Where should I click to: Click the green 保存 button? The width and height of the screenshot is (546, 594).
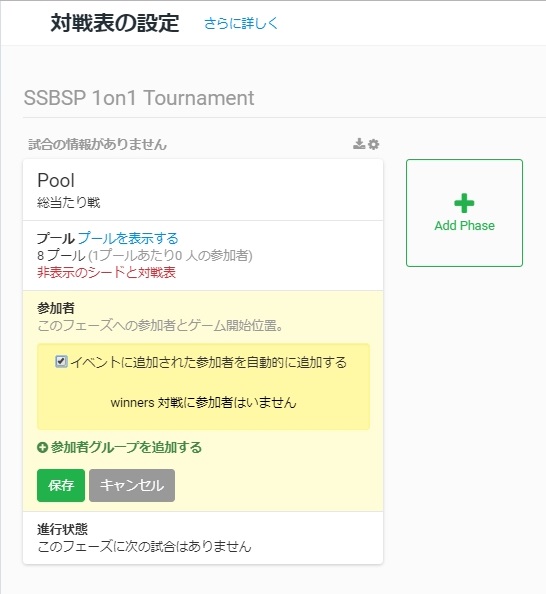click(x=61, y=485)
